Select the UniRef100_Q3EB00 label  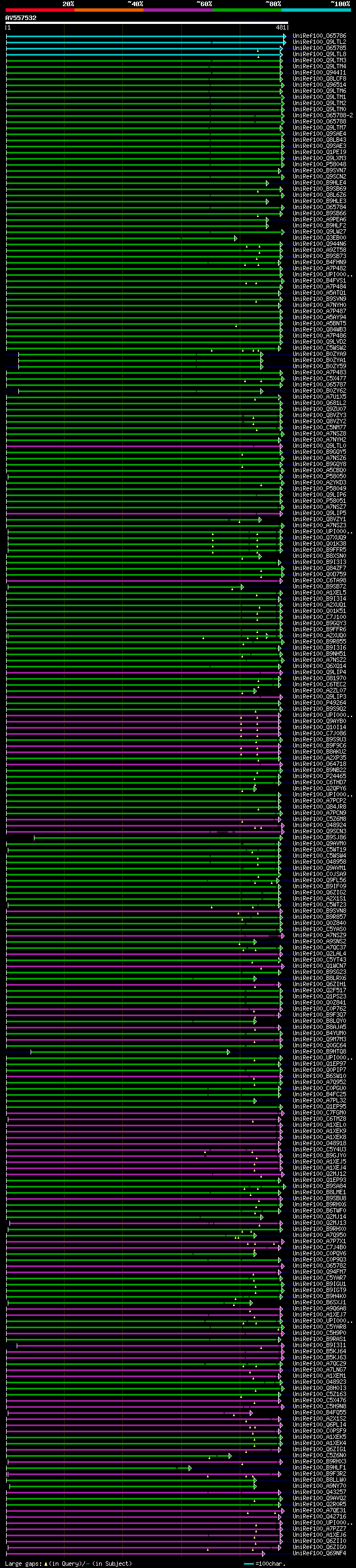click(319, 238)
